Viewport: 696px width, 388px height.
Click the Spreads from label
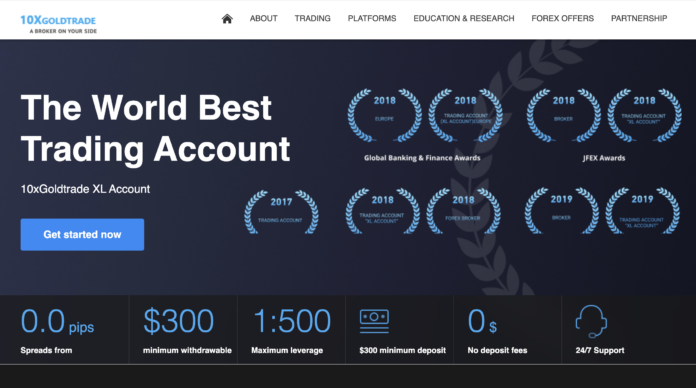[46, 350]
